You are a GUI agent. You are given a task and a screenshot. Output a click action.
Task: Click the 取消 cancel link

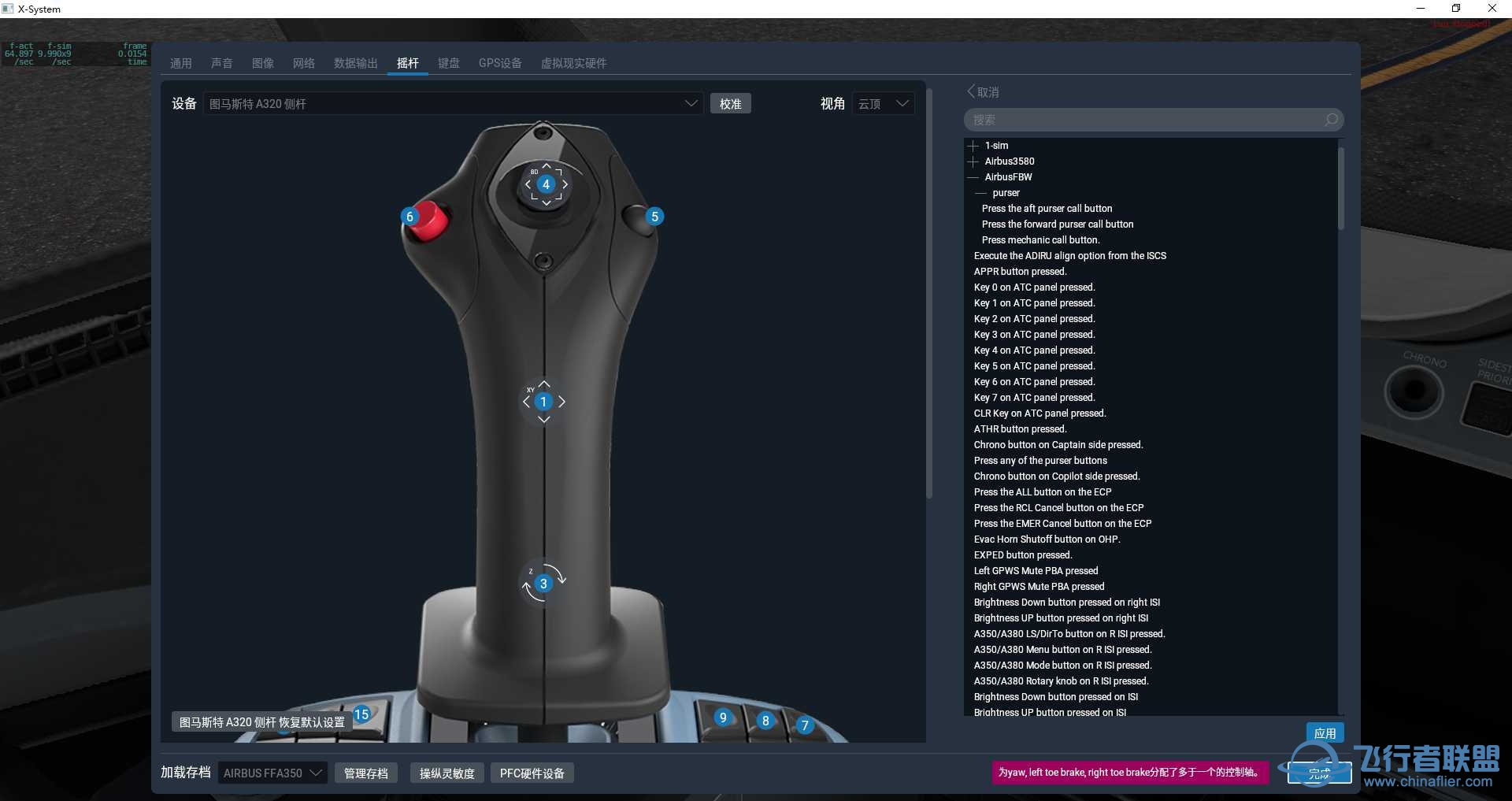pyautogui.click(x=988, y=92)
